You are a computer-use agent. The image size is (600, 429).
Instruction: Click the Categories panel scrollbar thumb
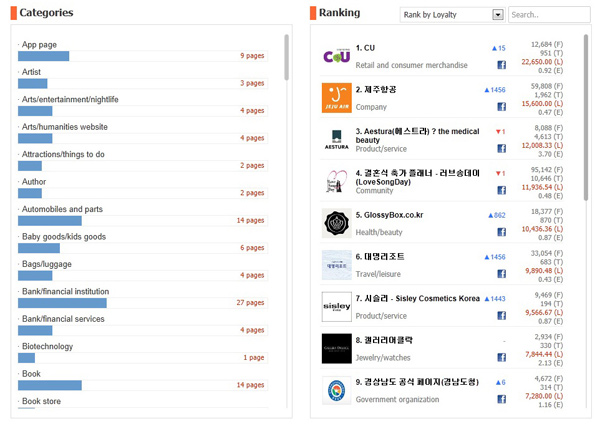[x=286, y=57]
